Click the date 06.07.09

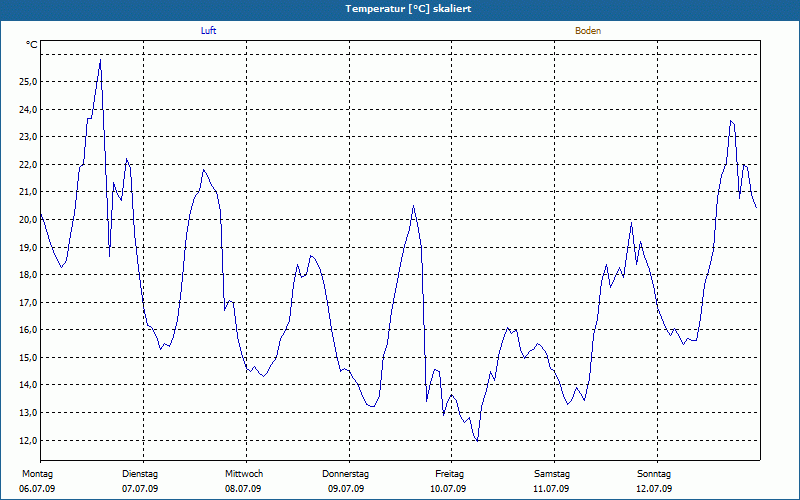point(37,489)
